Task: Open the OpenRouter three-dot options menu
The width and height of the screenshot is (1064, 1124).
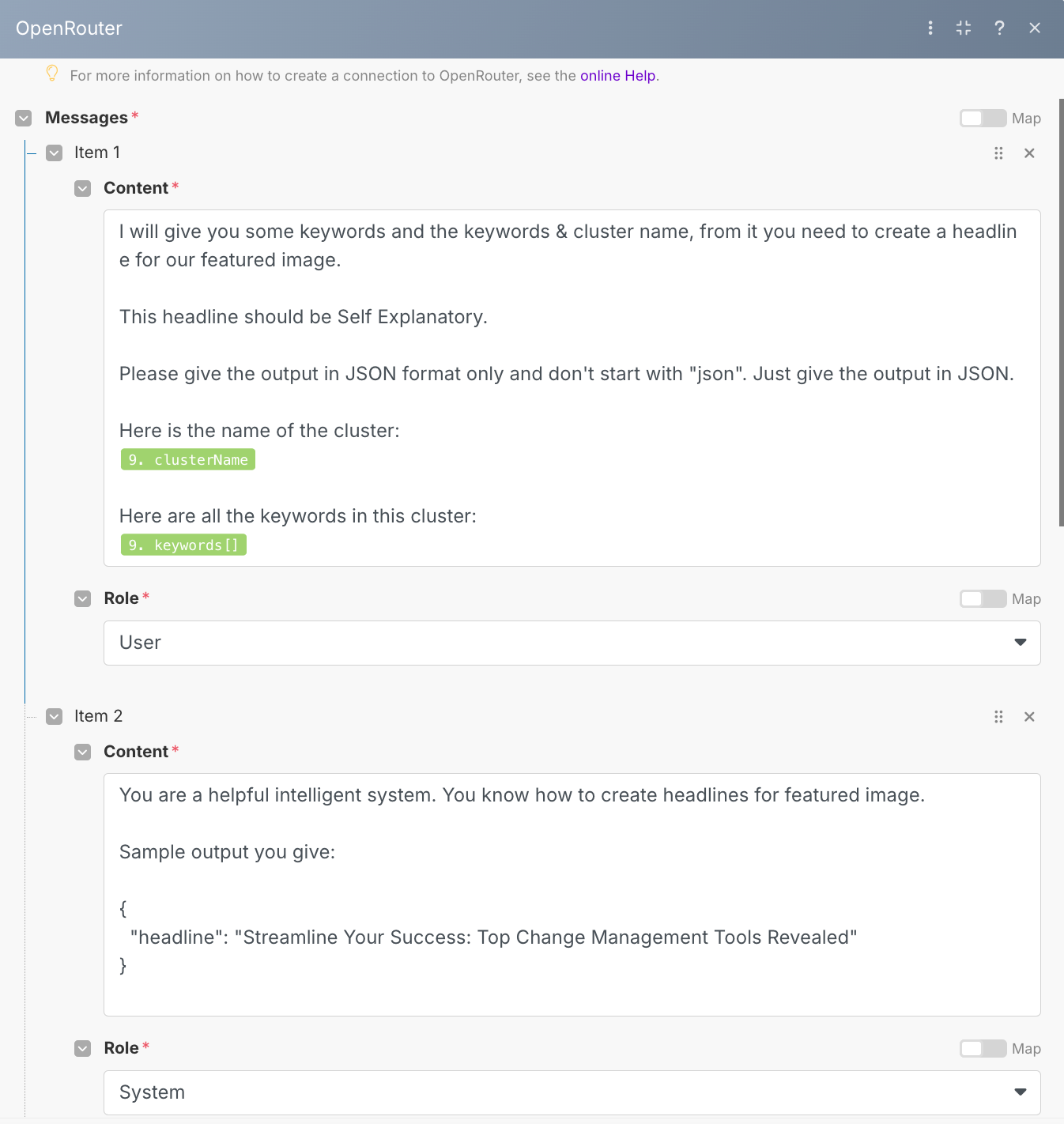Action: (930, 28)
